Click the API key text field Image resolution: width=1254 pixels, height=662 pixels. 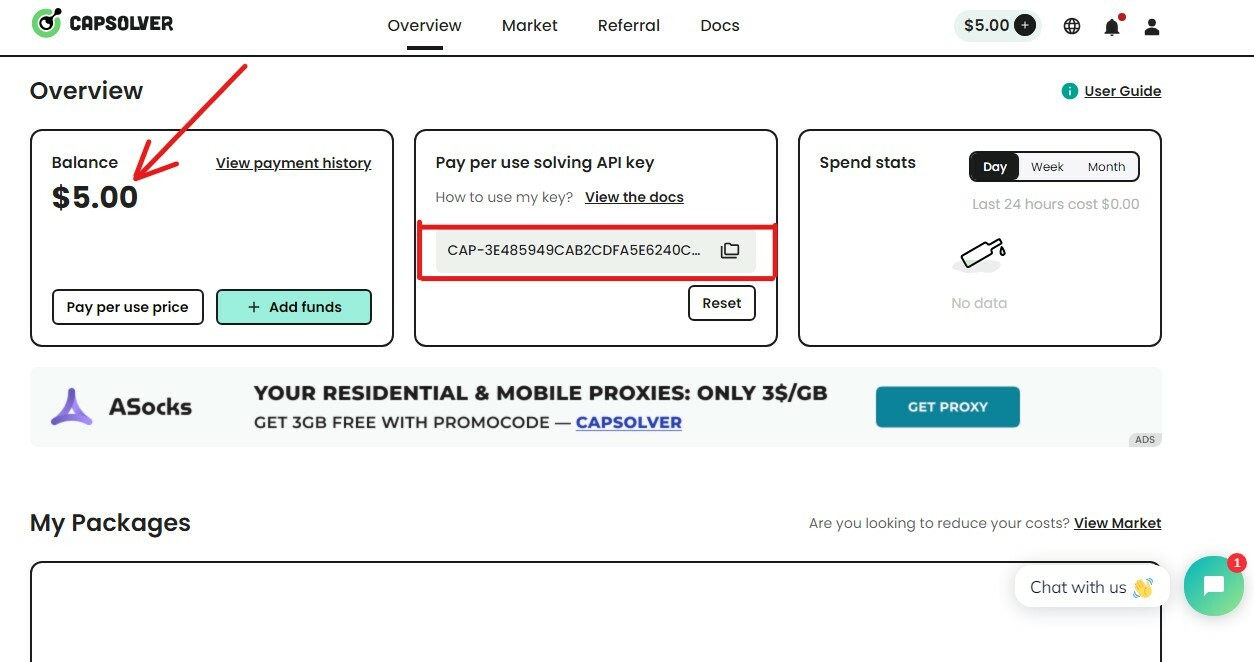click(x=574, y=250)
